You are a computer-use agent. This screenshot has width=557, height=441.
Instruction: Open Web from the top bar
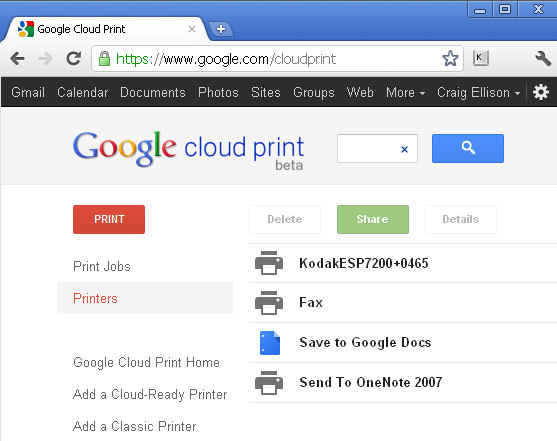click(x=360, y=92)
